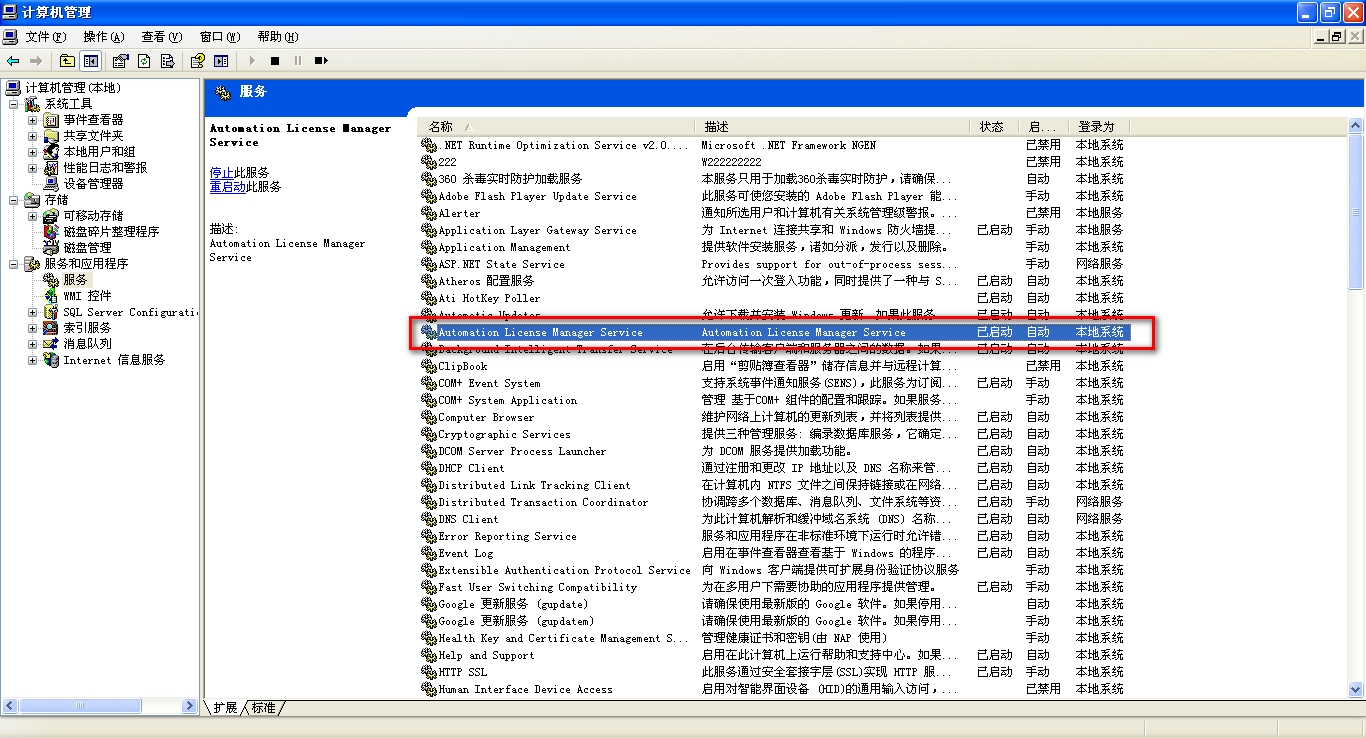Select 设备管理器 in the tree
The height and width of the screenshot is (738, 1366).
coord(93,184)
